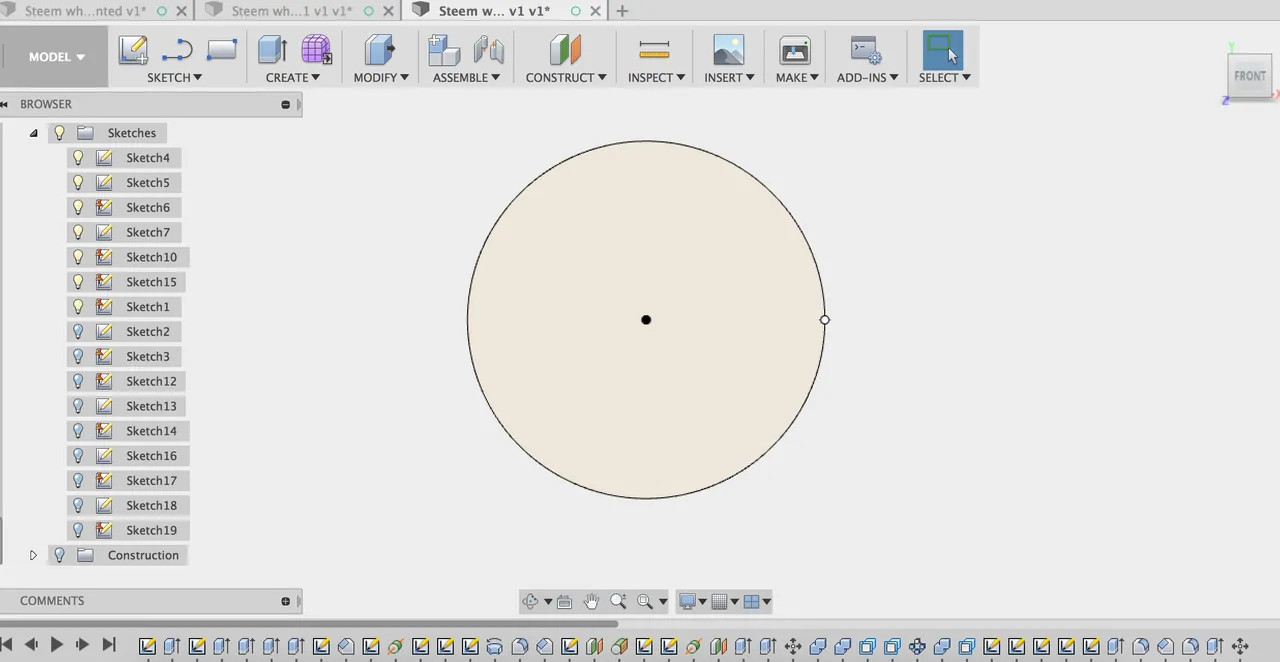The height and width of the screenshot is (662, 1280).
Task: Click the first sketch feature in timeline
Action: click(x=148, y=646)
